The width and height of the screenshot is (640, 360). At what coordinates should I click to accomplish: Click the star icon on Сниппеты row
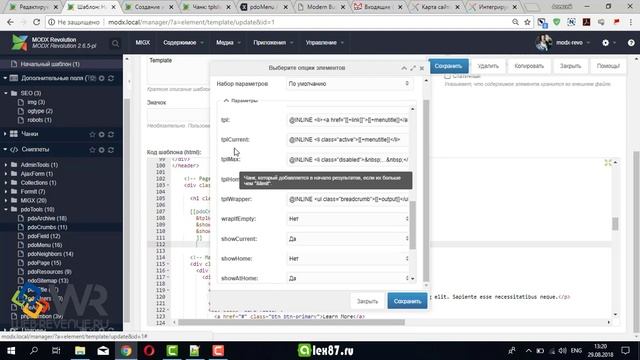pyautogui.click(x=92, y=150)
